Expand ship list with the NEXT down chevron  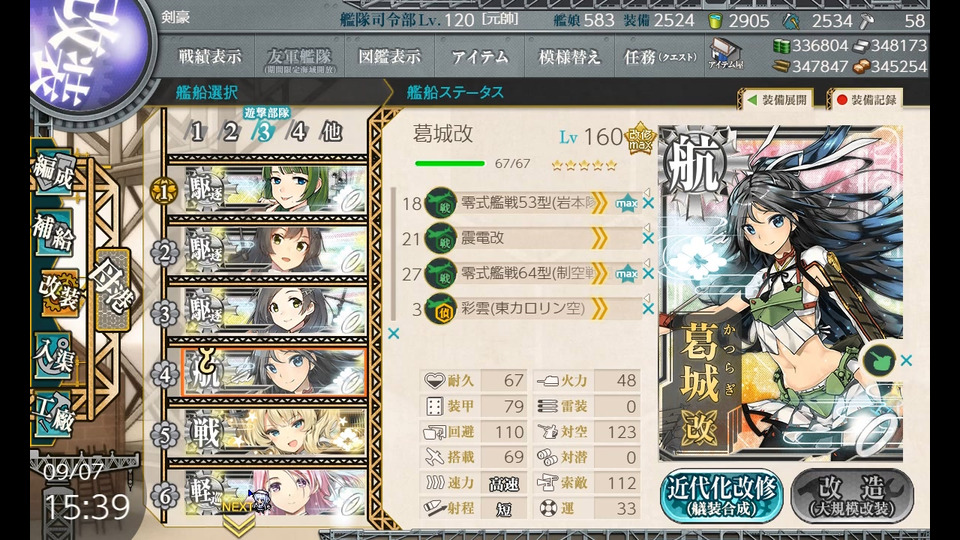tap(238, 523)
